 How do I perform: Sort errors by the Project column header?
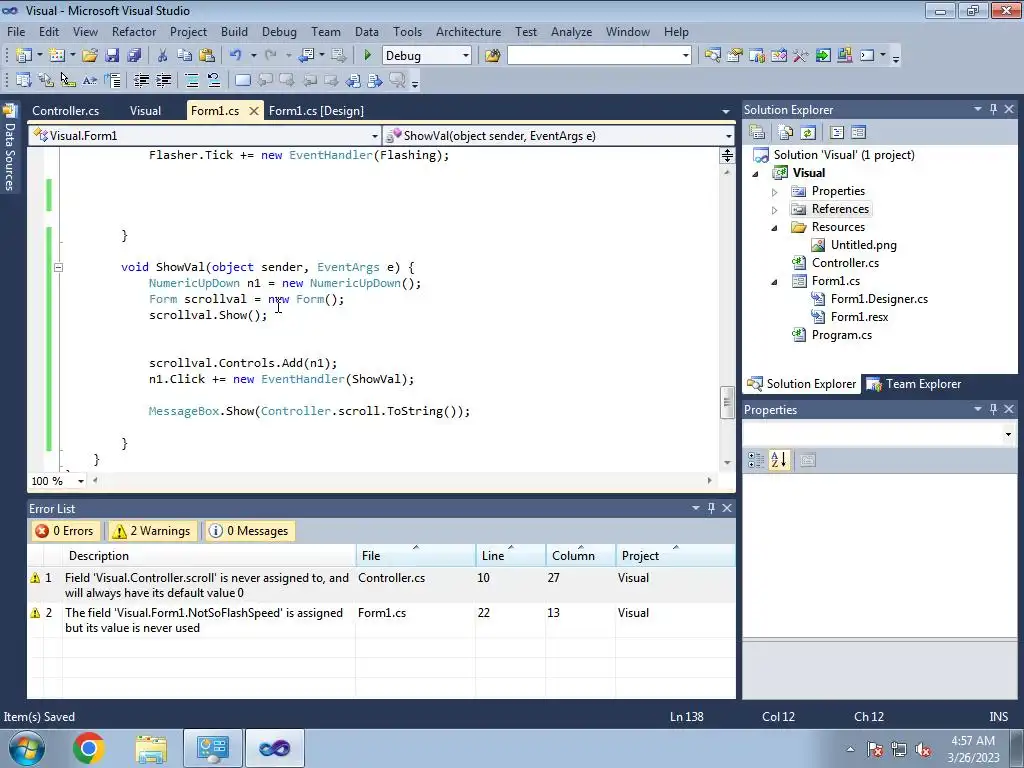pyautogui.click(x=675, y=556)
